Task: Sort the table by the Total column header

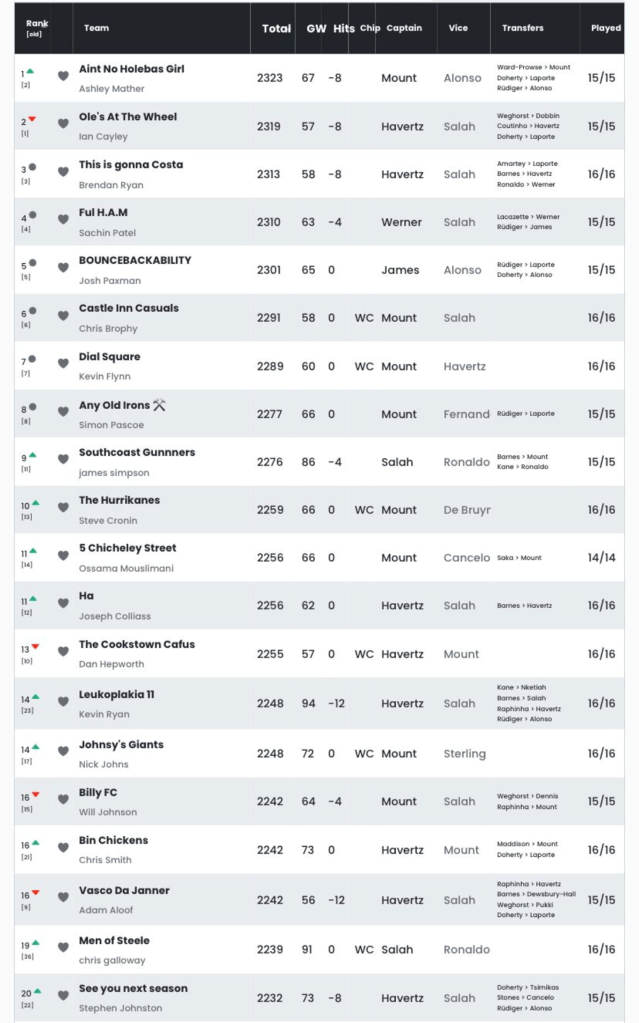Action: (x=276, y=28)
